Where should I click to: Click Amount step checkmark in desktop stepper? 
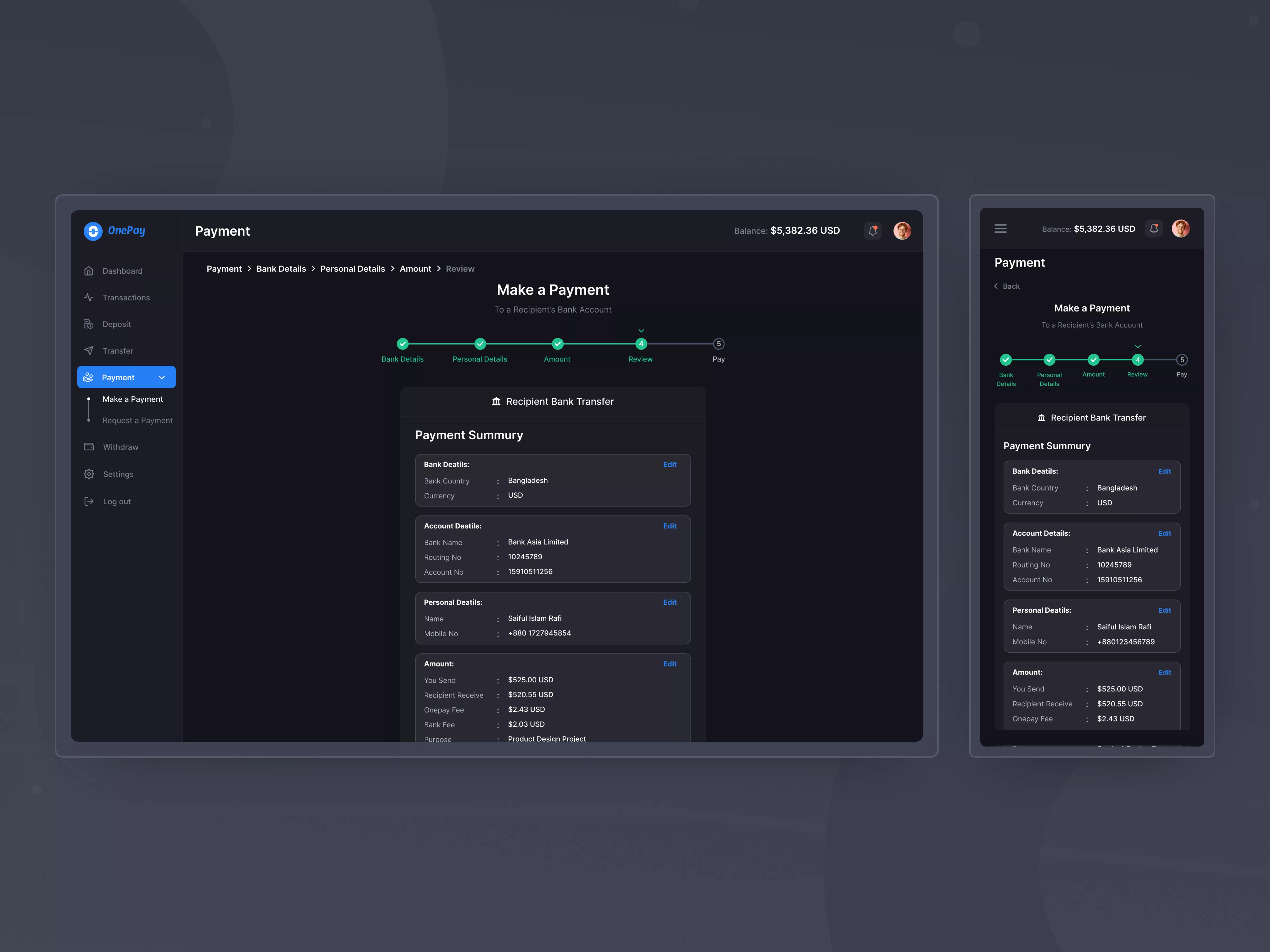point(557,344)
